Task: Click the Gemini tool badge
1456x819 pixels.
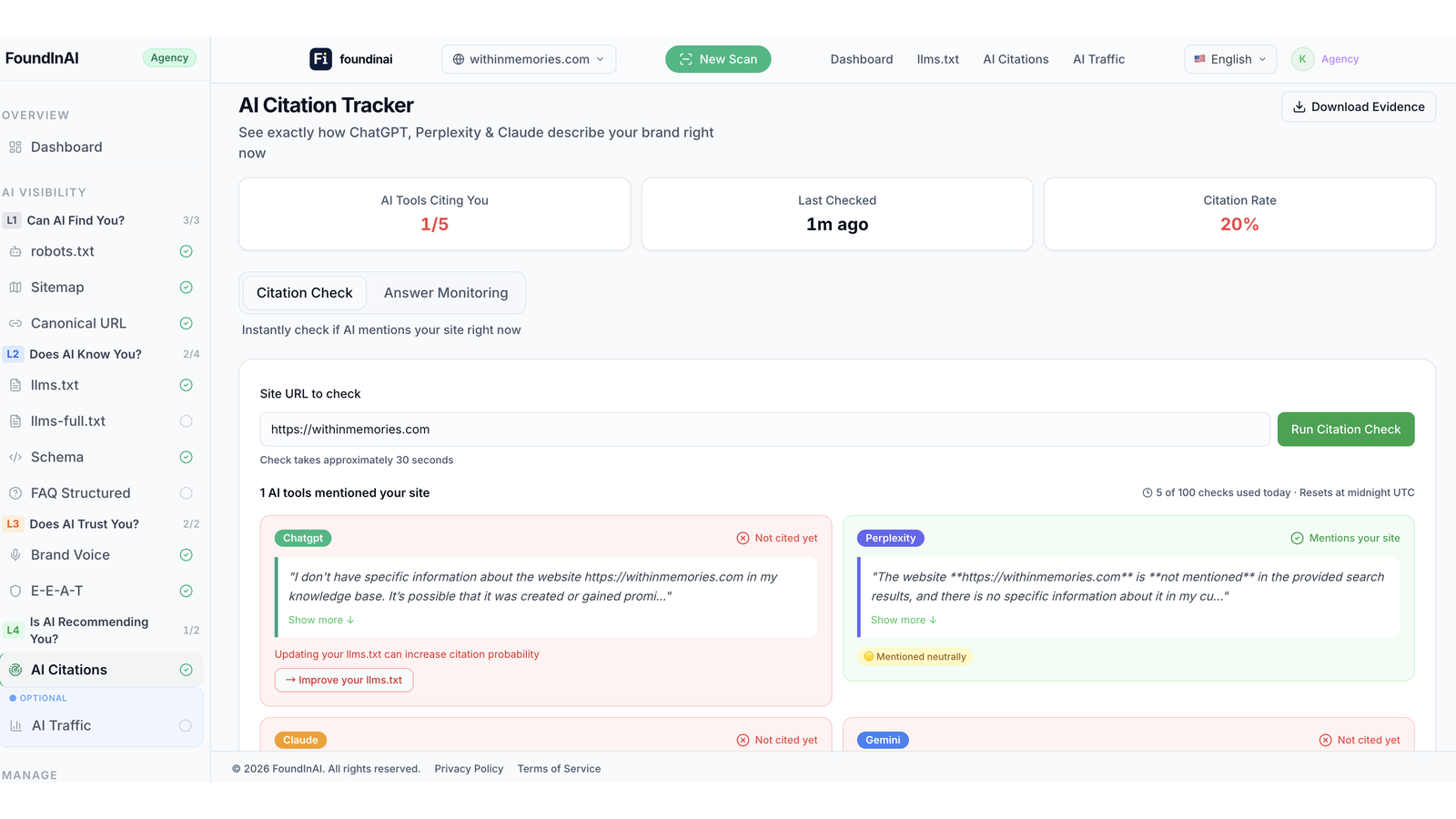Action: (883, 740)
